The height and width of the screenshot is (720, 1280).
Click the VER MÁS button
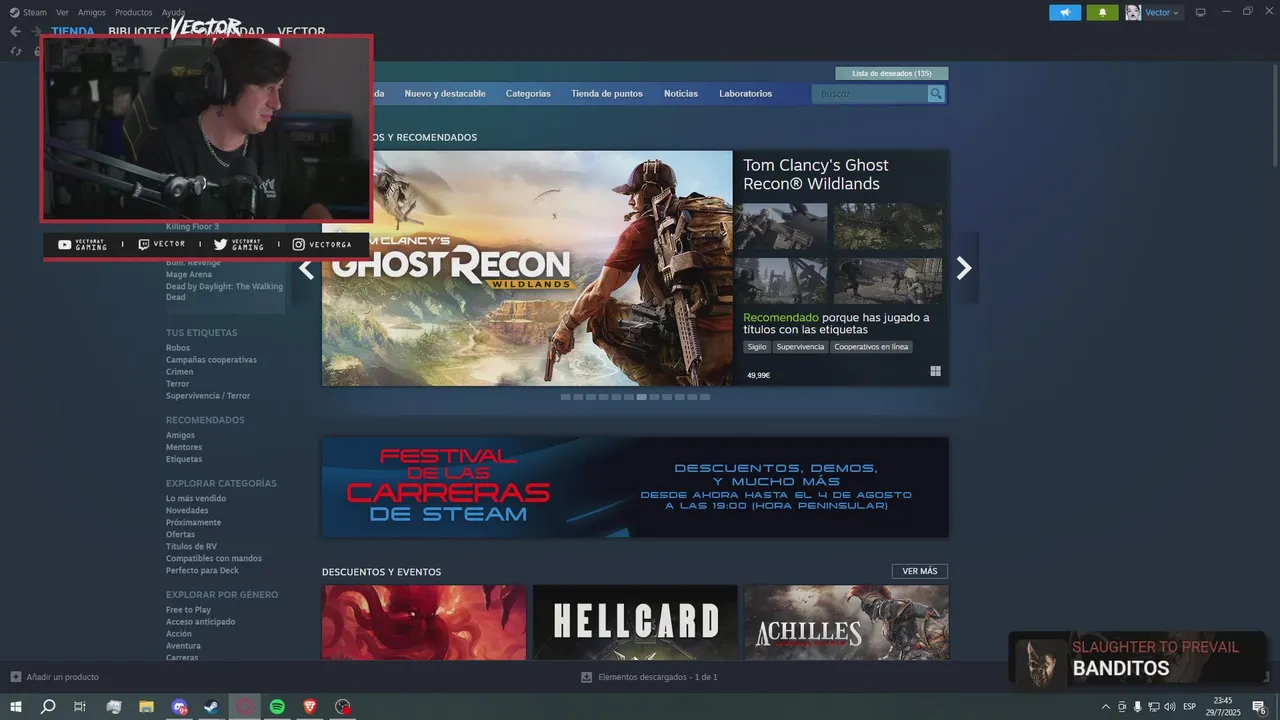[x=920, y=571]
